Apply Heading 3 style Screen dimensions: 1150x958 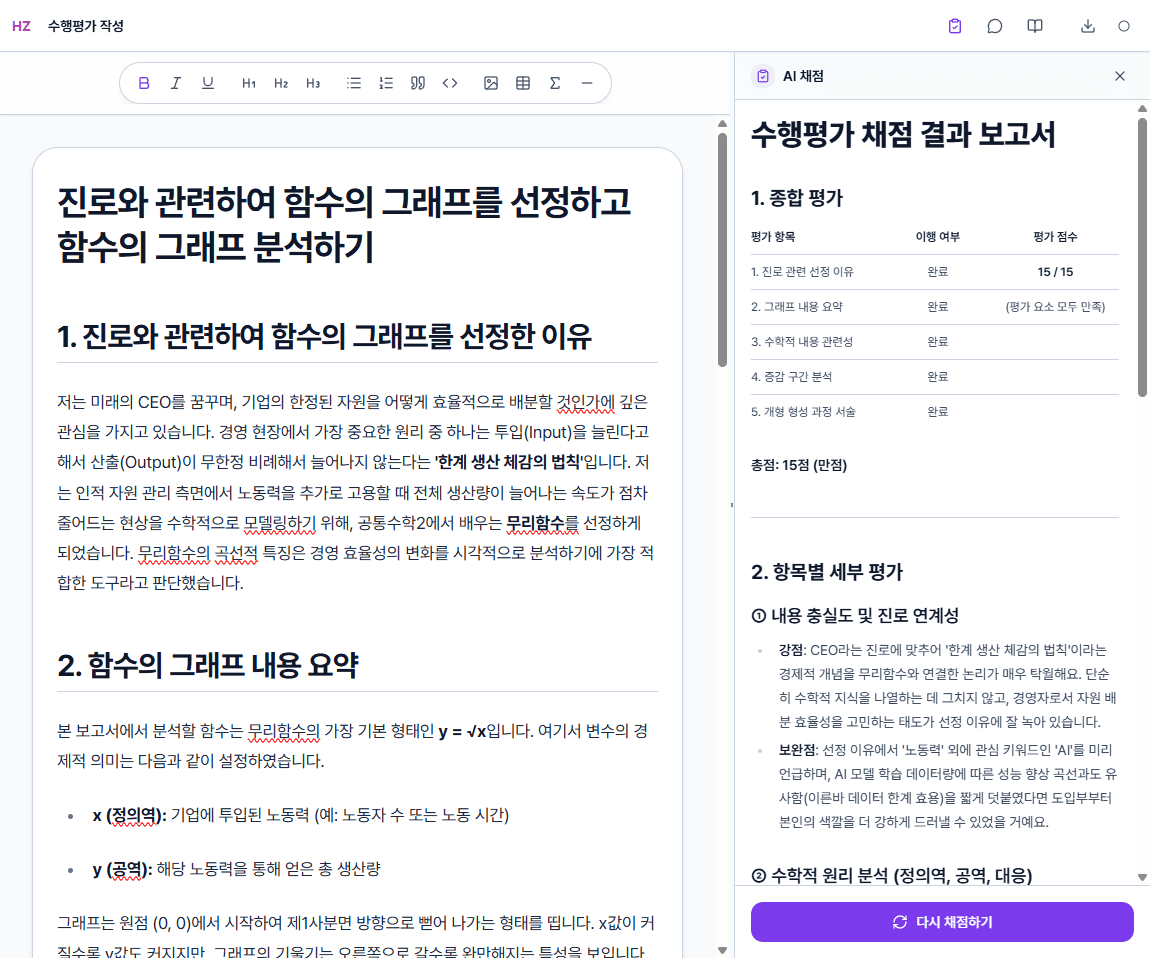pos(313,83)
